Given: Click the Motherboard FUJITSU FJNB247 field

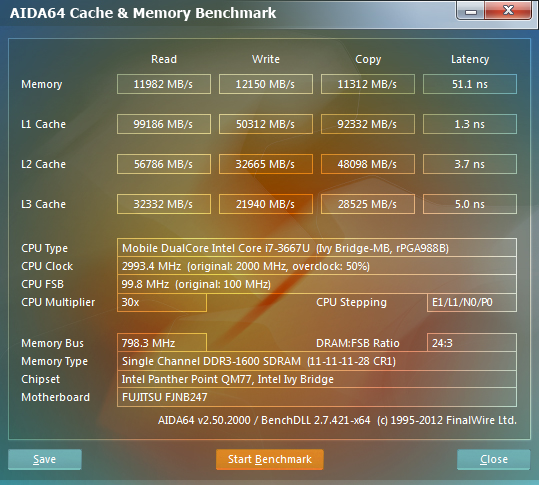Looking at the screenshot, I should coord(317,397).
